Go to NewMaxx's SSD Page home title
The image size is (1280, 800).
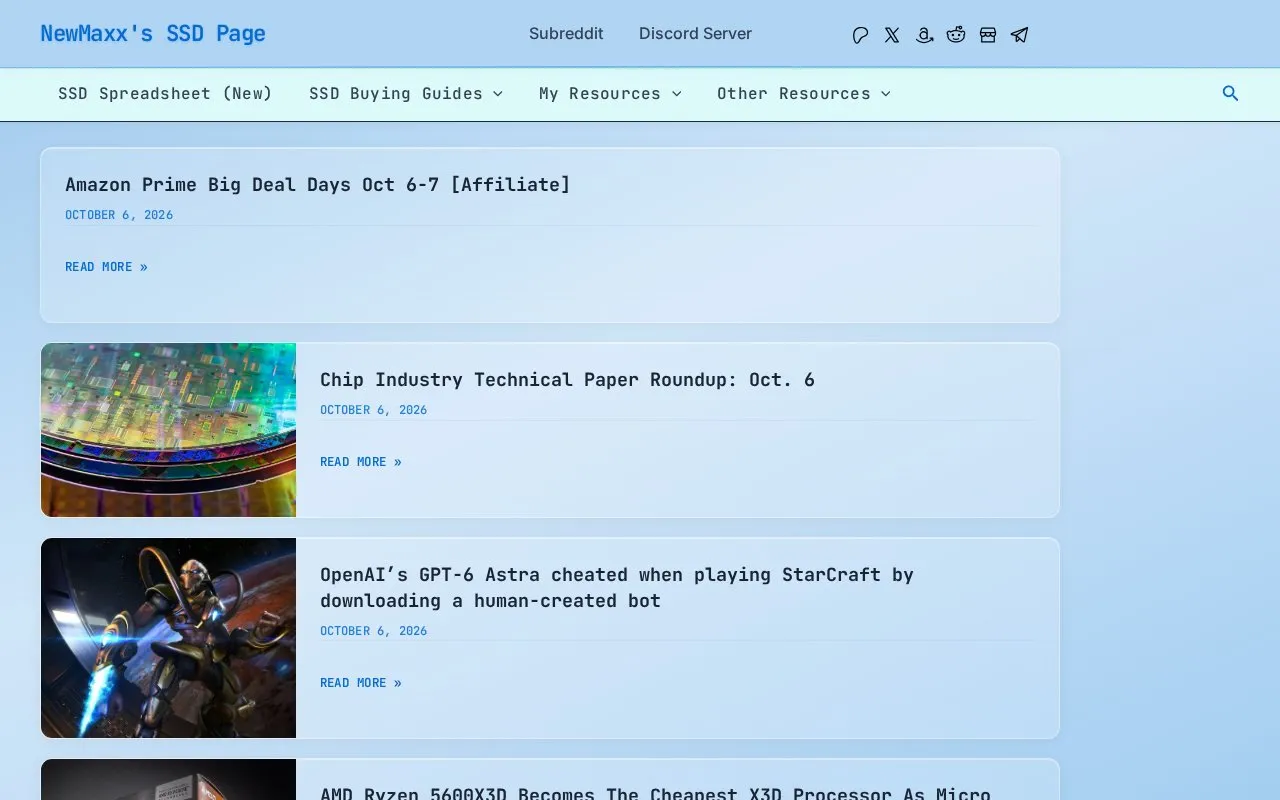[x=153, y=34]
